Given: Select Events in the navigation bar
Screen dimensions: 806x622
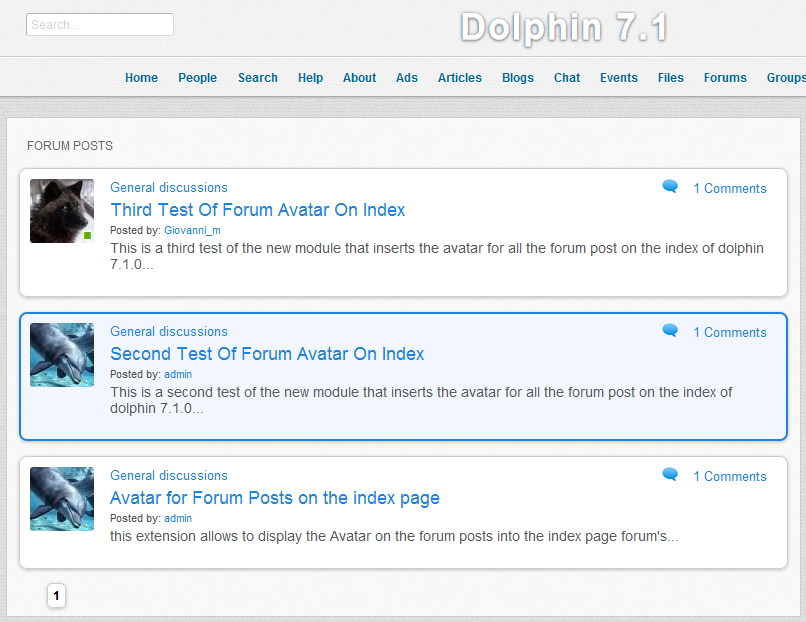Looking at the screenshot, I should pyautogui.click(x=618, y=78).
